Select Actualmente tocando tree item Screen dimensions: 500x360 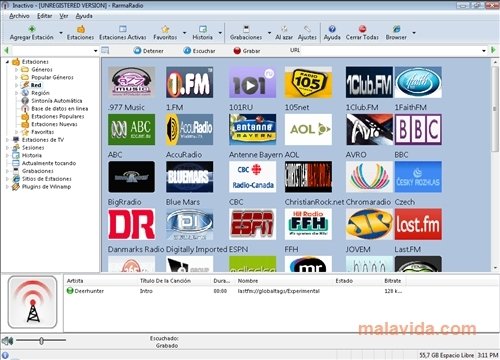click(49, 163)
